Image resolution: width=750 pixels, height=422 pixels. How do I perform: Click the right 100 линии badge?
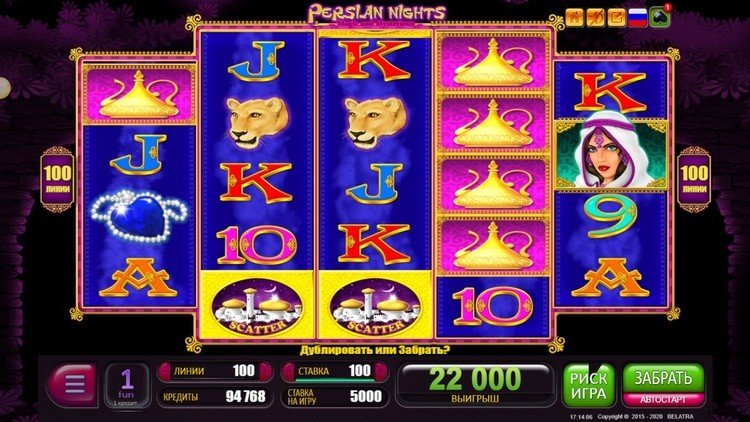(694, 179)
